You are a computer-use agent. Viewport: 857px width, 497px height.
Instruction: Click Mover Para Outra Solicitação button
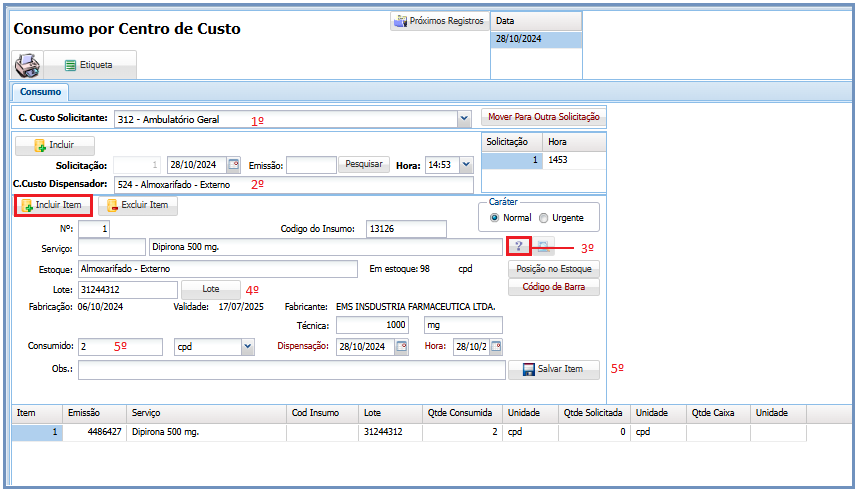[543, 117]
